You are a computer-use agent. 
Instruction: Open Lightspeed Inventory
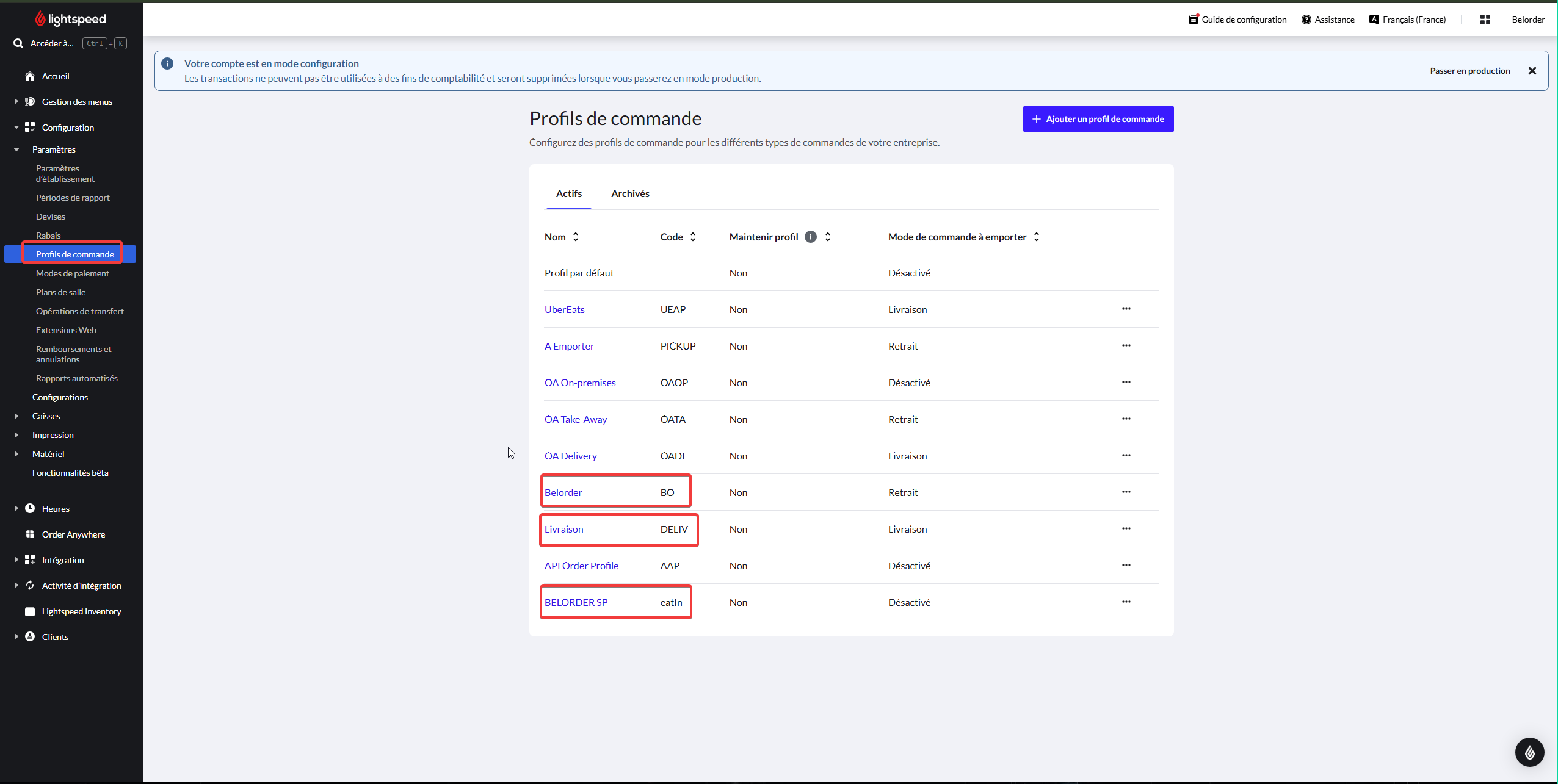[x=81, y=611]
